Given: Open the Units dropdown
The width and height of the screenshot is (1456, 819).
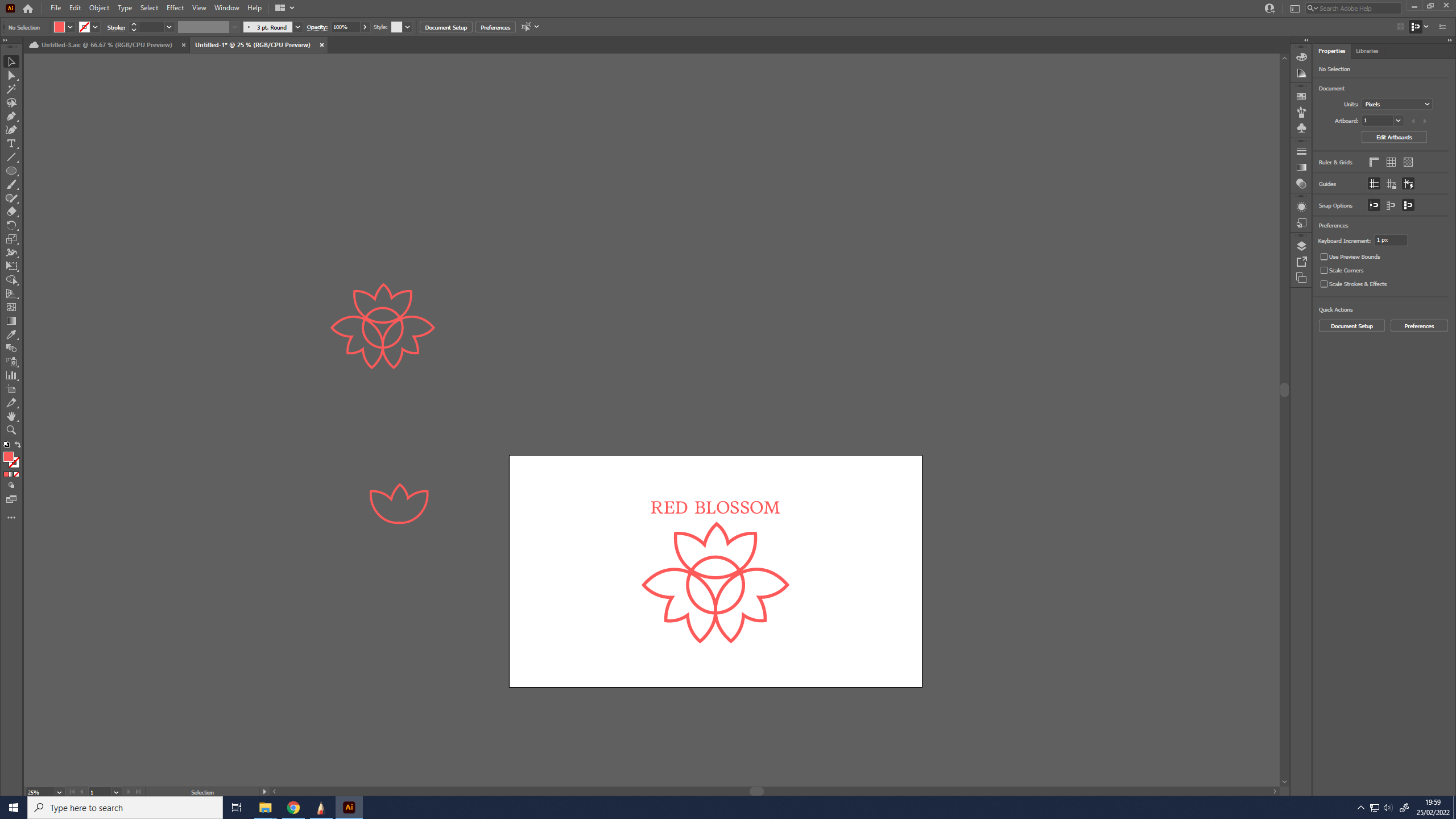Looking at the screenshot, I should 1397,104.
